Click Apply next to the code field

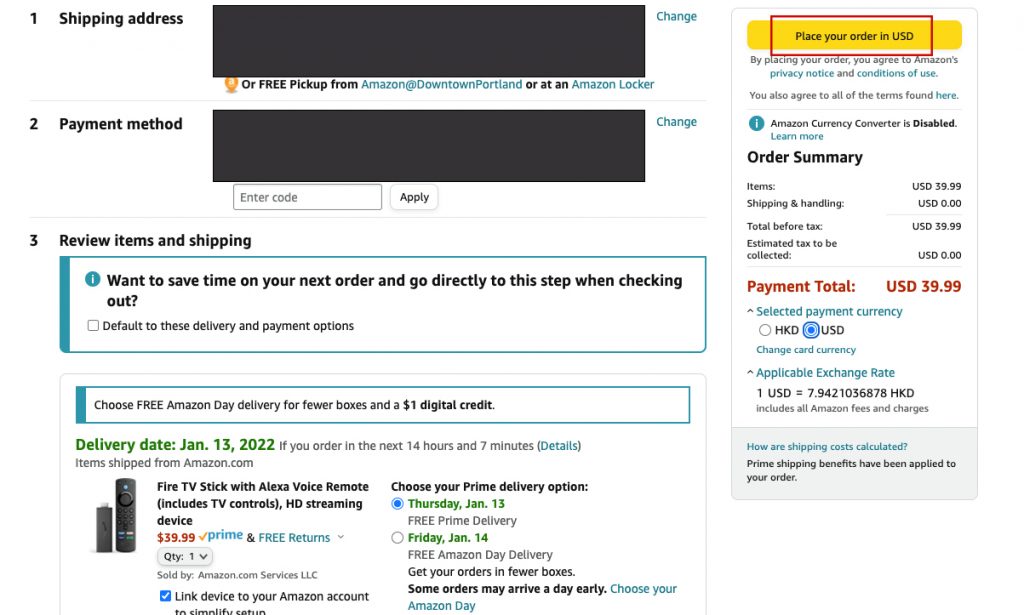(x=414, y=197)
